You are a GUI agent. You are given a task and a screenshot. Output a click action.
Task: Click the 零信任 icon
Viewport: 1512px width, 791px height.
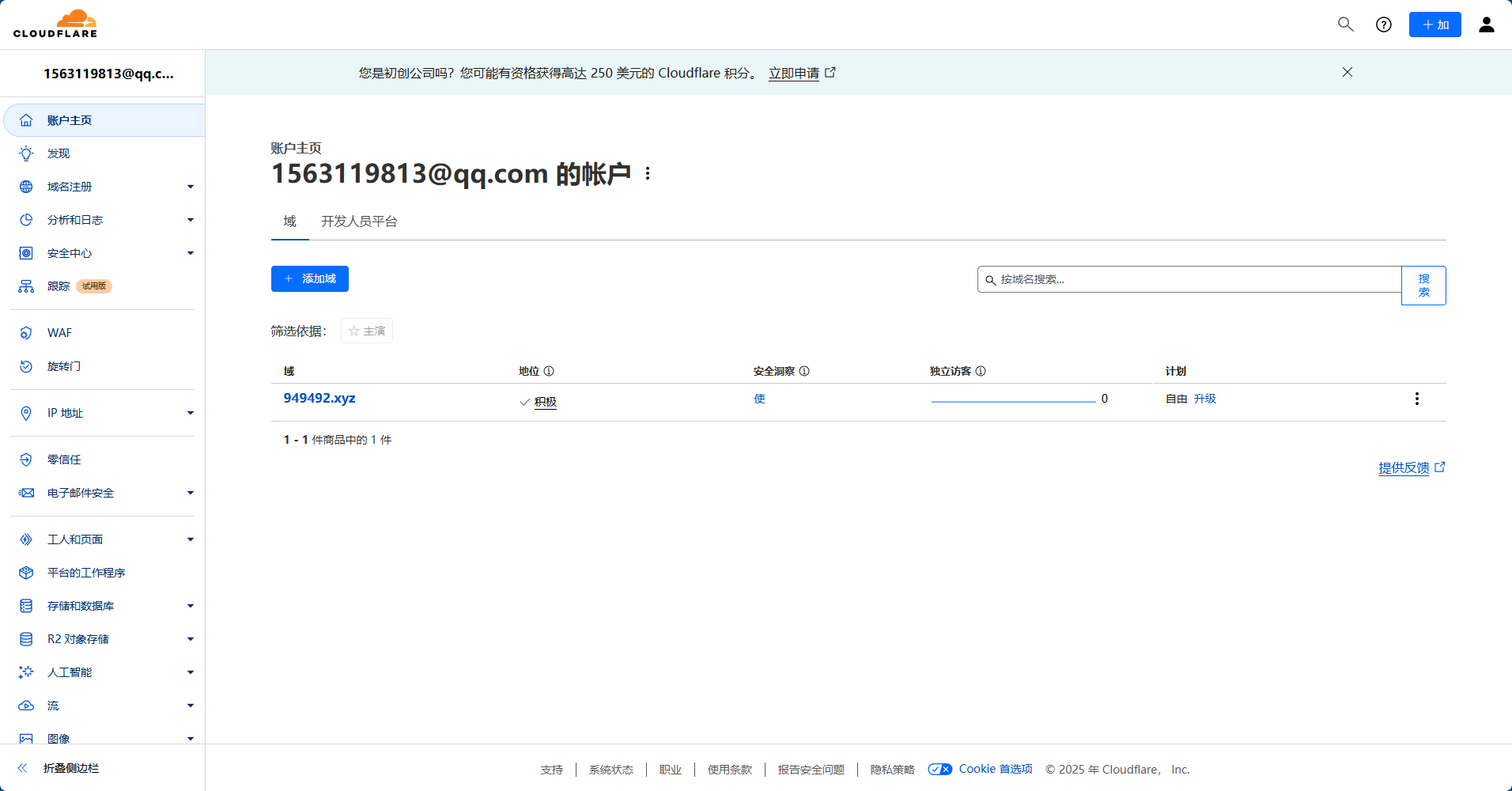click(26, 460)
